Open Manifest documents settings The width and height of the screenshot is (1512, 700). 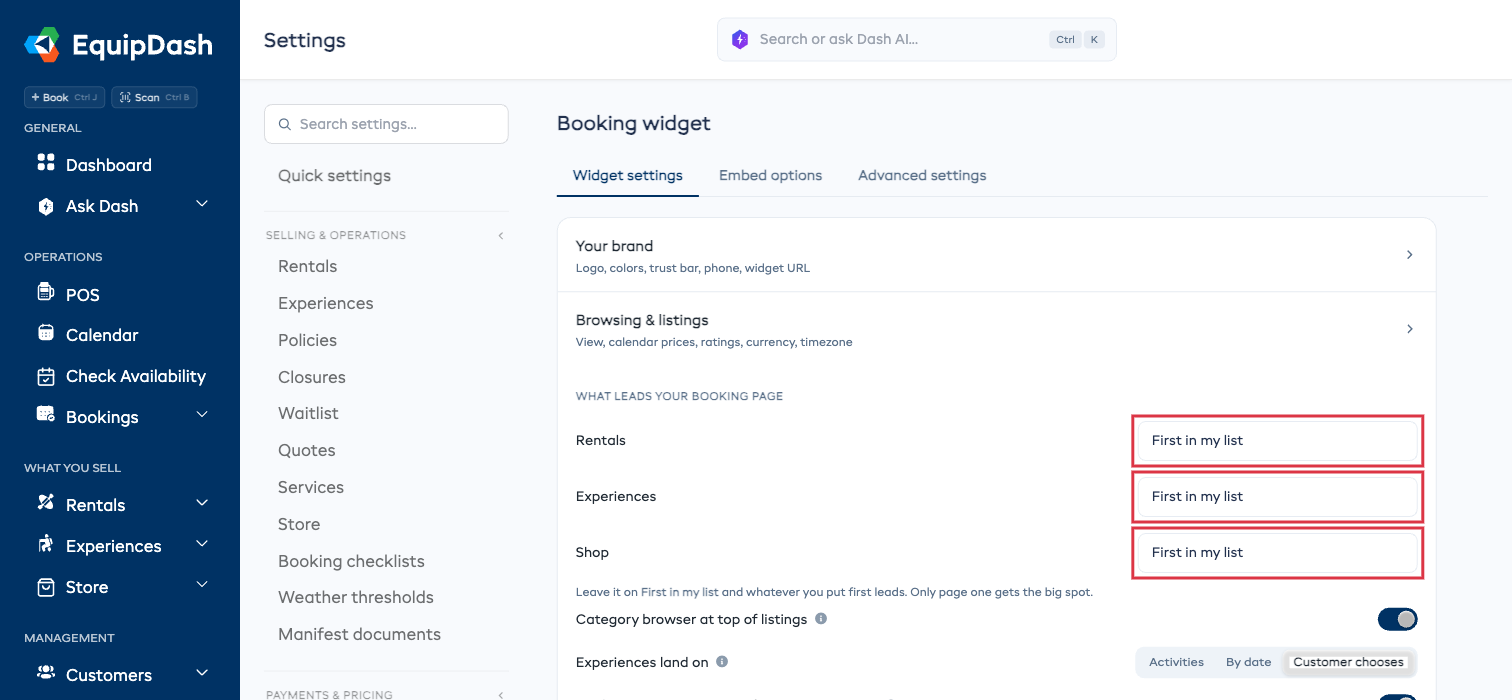click(359, 634)
